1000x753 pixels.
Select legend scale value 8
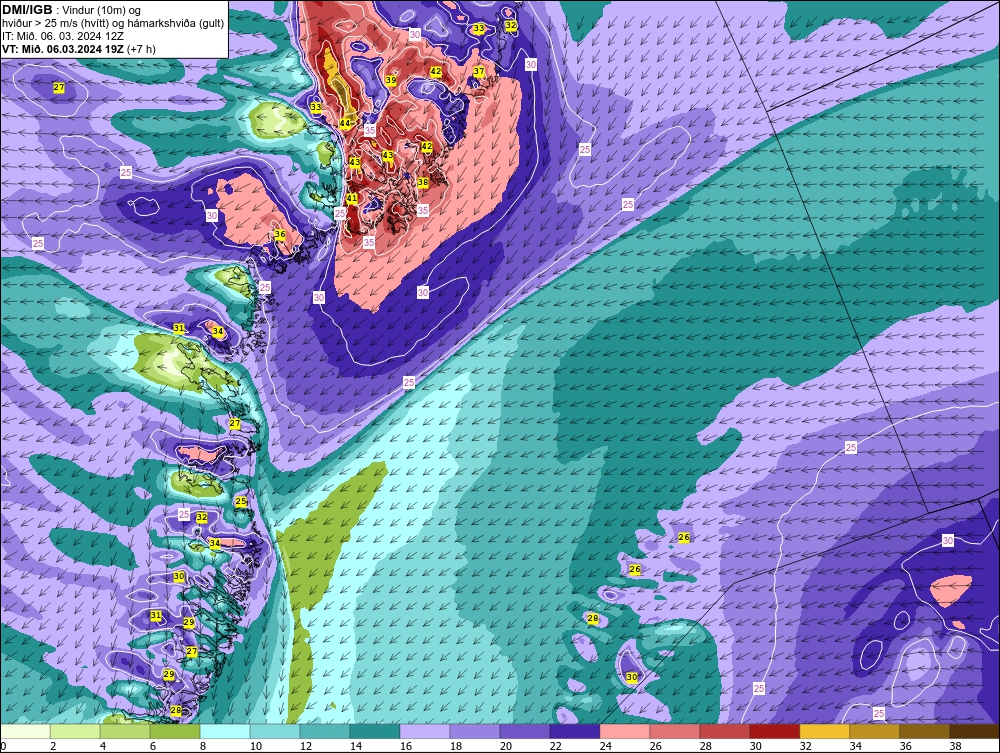(203, 746)
